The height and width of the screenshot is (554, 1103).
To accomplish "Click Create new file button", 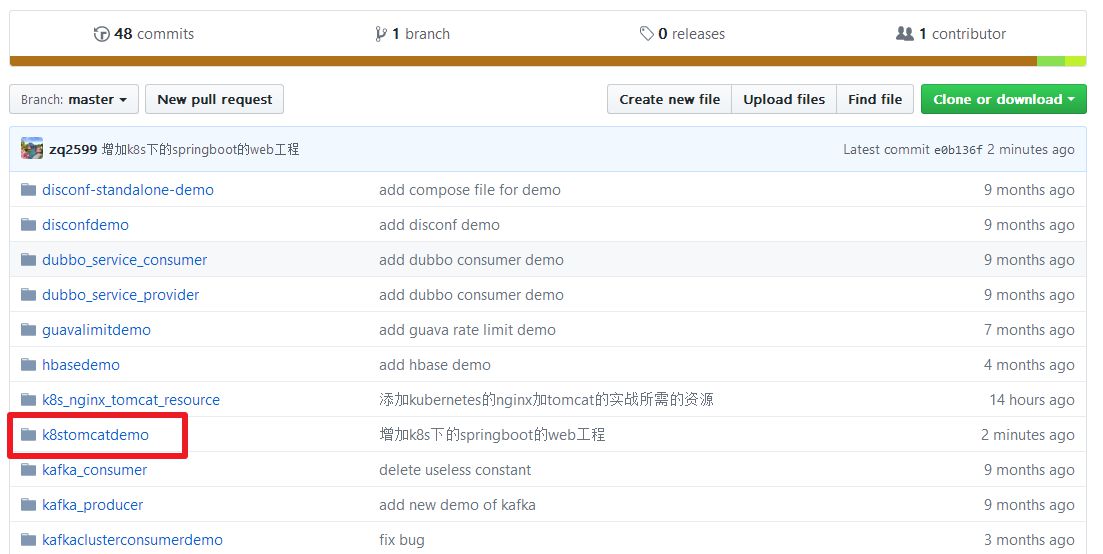I will click(670, 99).
